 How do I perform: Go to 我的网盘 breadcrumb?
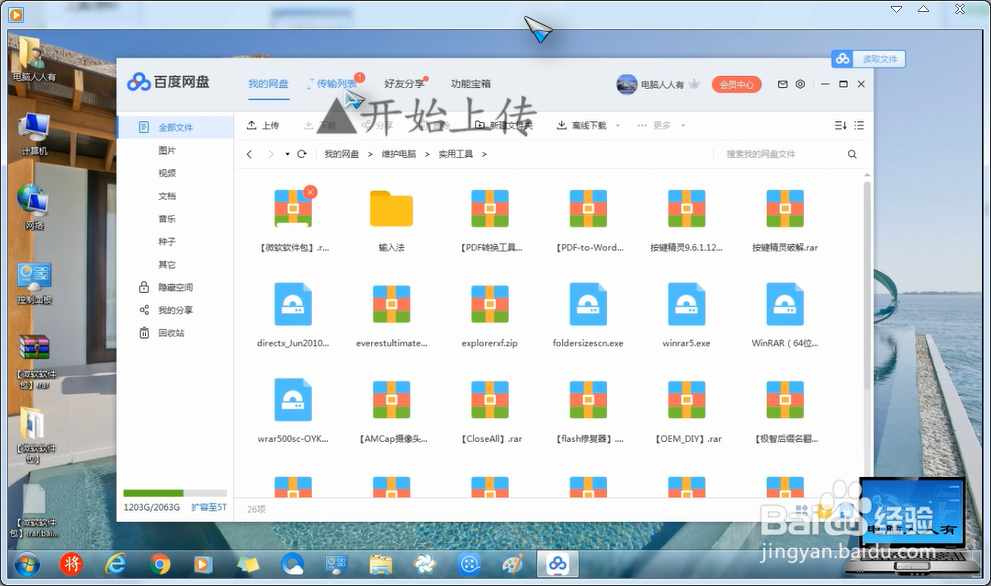pos(341,154)
